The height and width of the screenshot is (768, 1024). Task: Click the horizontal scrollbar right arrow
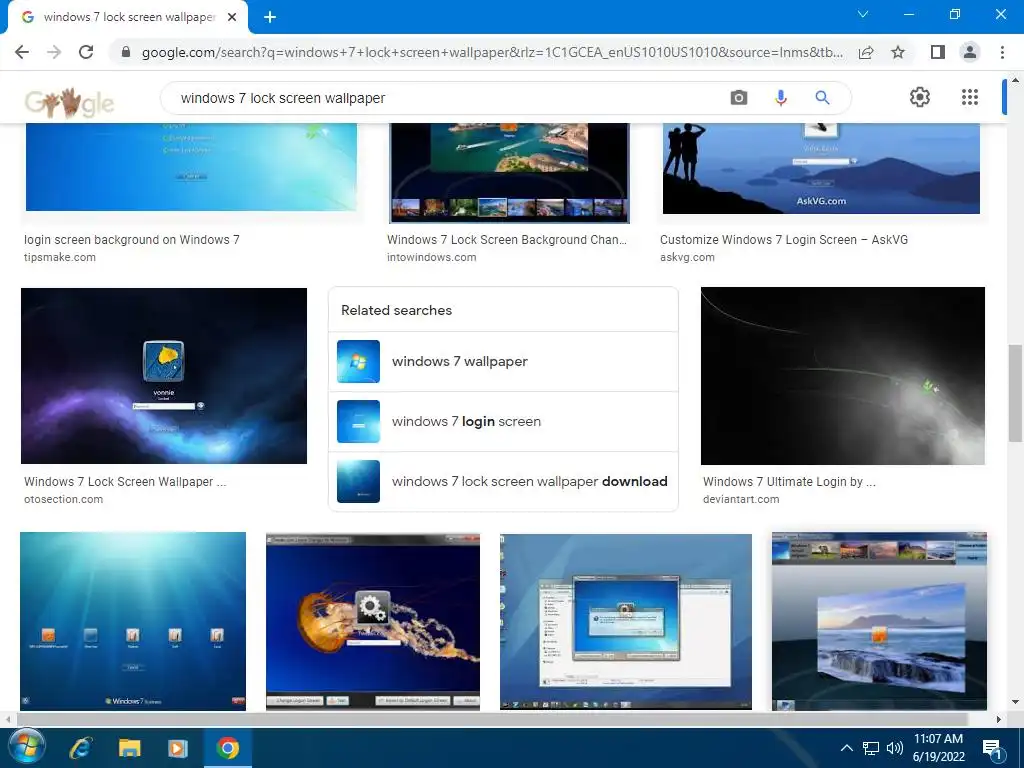(998, 719)
